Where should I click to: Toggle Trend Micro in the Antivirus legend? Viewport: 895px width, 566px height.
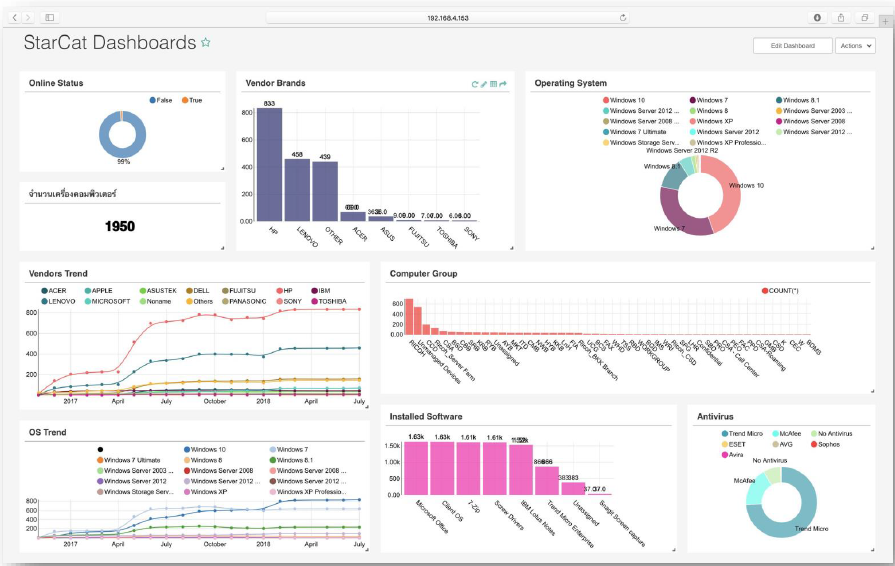(742, 434)
